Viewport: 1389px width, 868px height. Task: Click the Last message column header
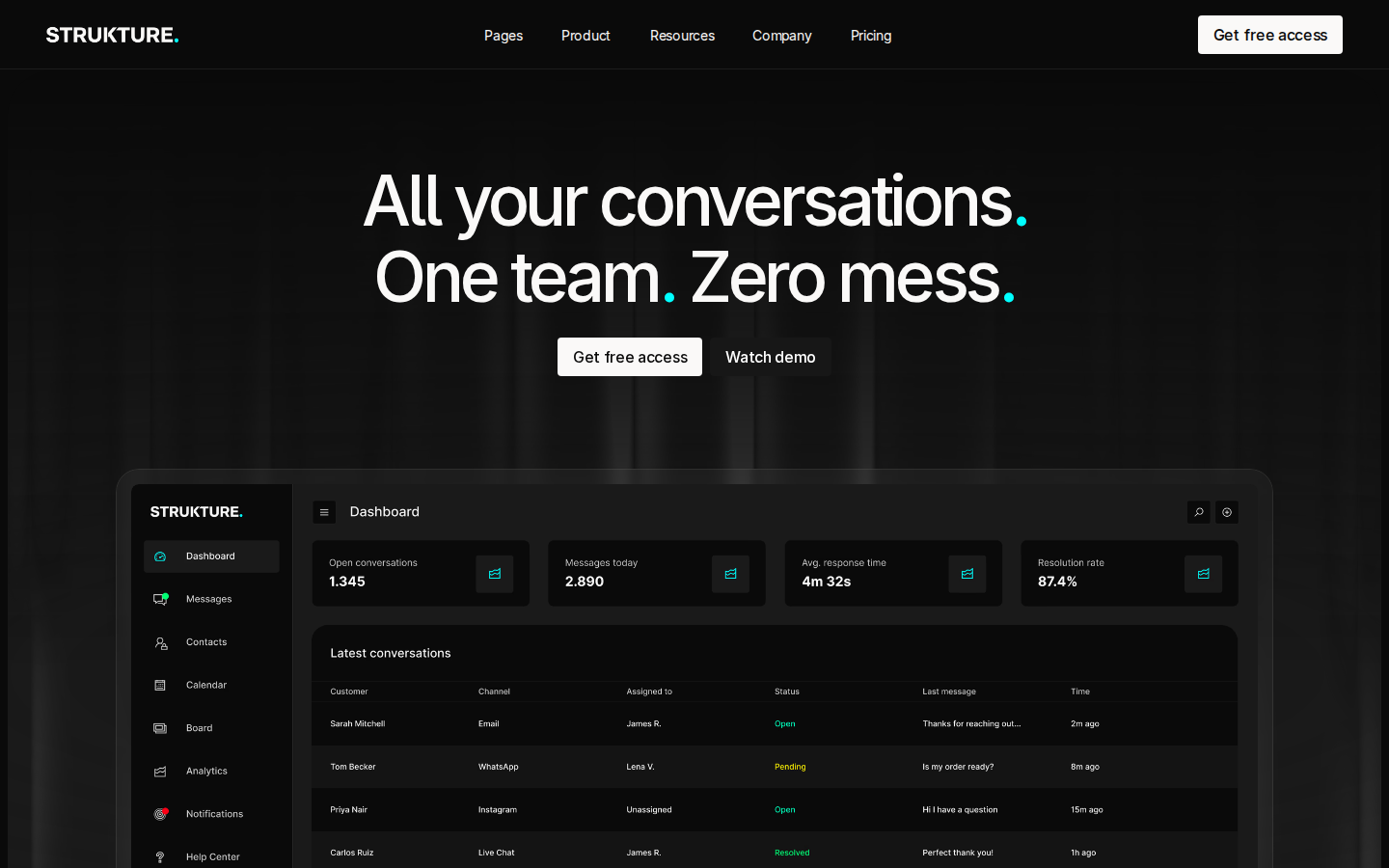pyautogui.click(x=949, y=692)
